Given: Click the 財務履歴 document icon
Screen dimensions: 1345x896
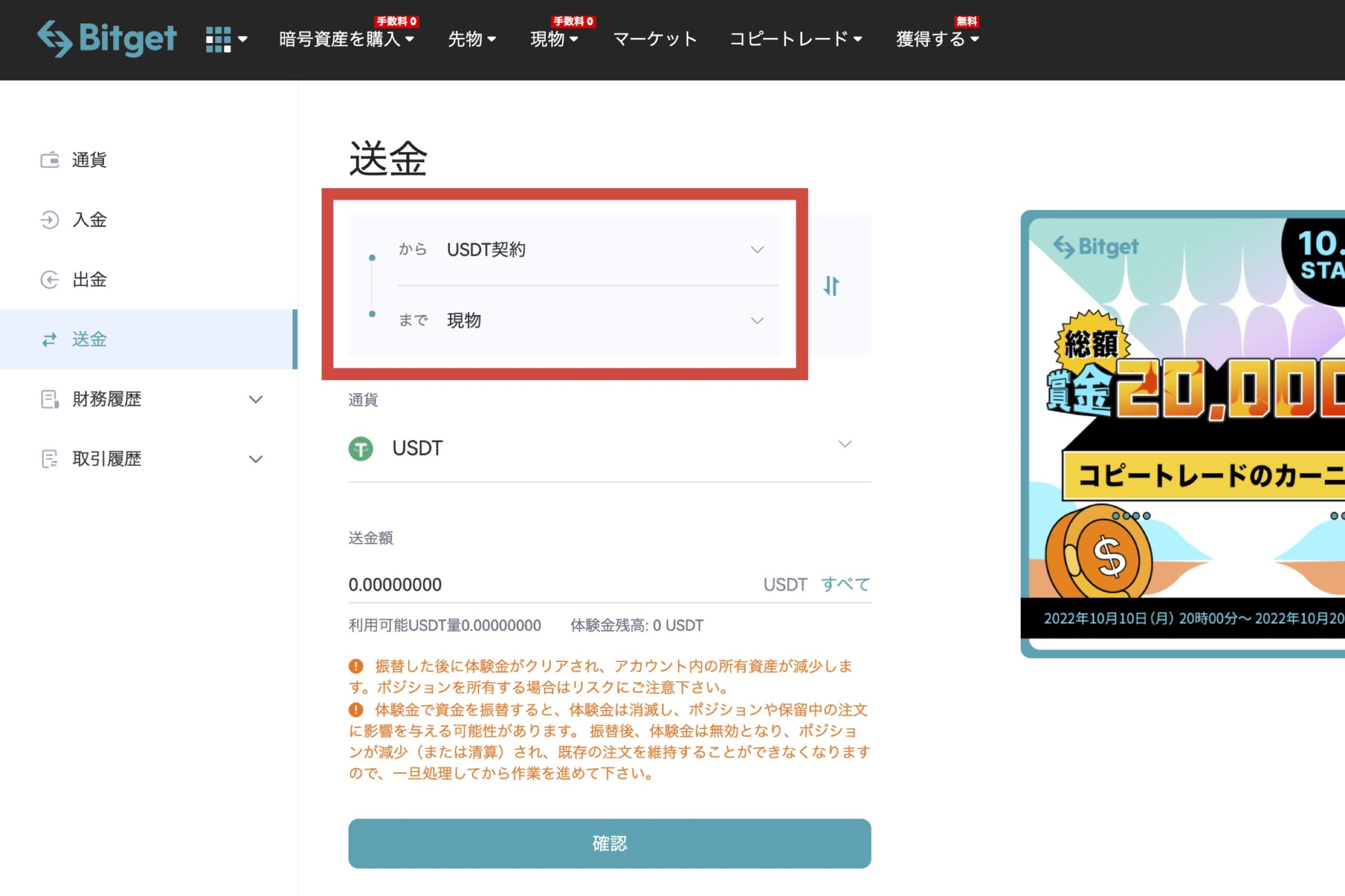Looking at the screenshot, I should click(50, 400).
